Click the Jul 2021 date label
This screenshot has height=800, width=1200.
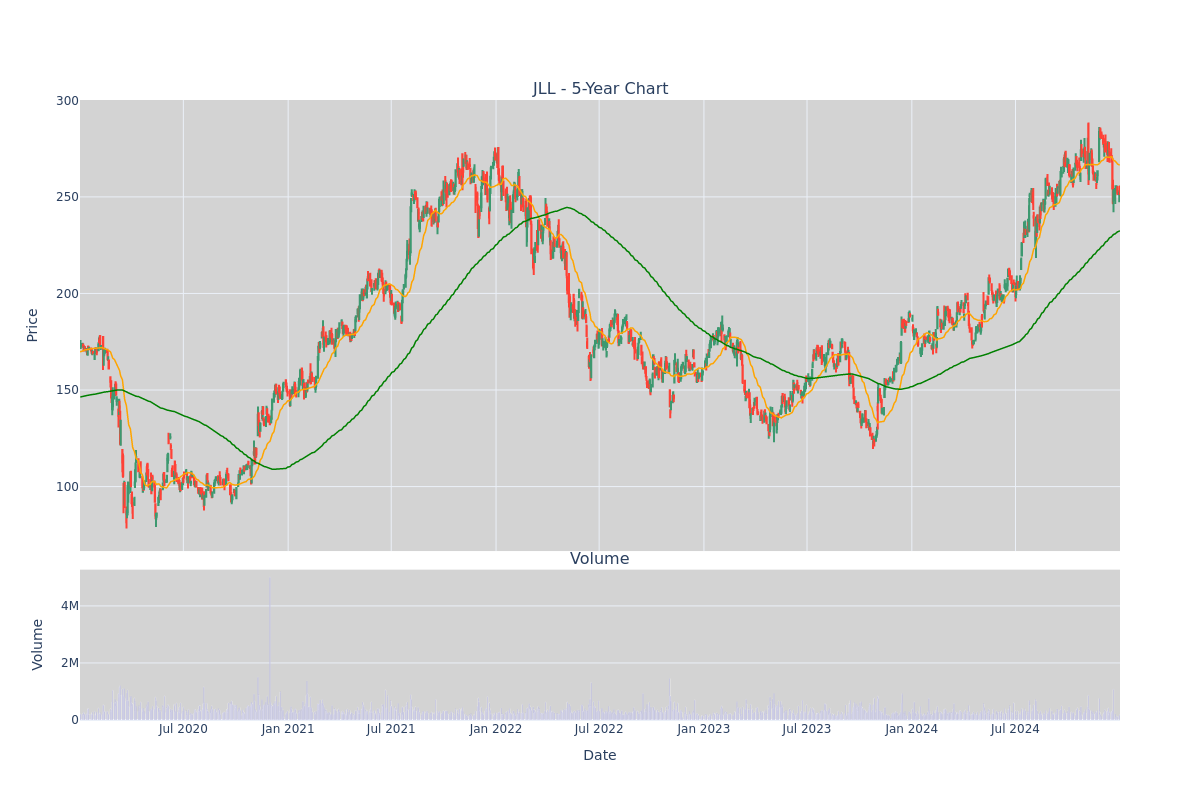click(391, 729)
